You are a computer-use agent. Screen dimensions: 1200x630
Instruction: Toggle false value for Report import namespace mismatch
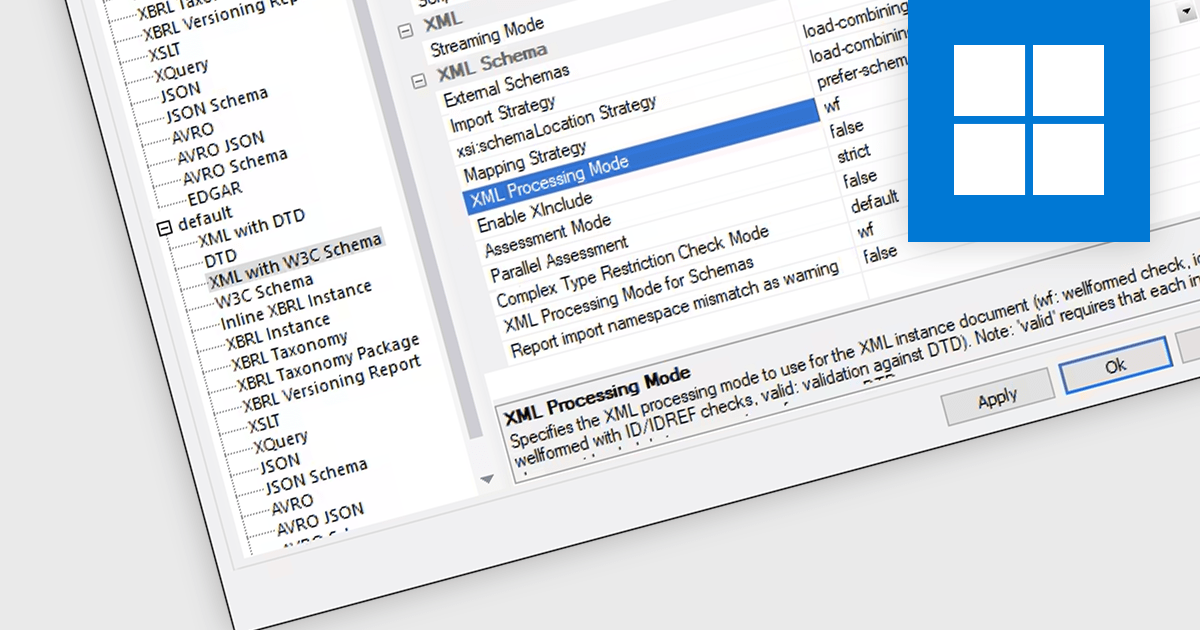coord(880,254)
